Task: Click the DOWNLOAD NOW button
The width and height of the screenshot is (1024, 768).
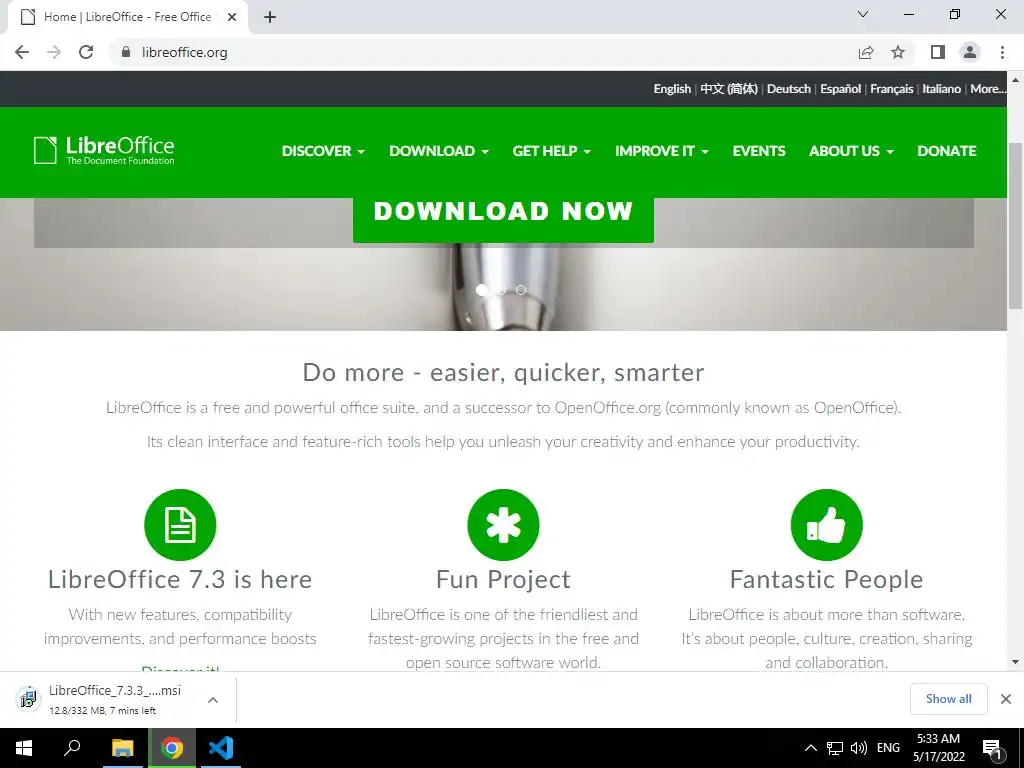Action: [x=503, y=218]
